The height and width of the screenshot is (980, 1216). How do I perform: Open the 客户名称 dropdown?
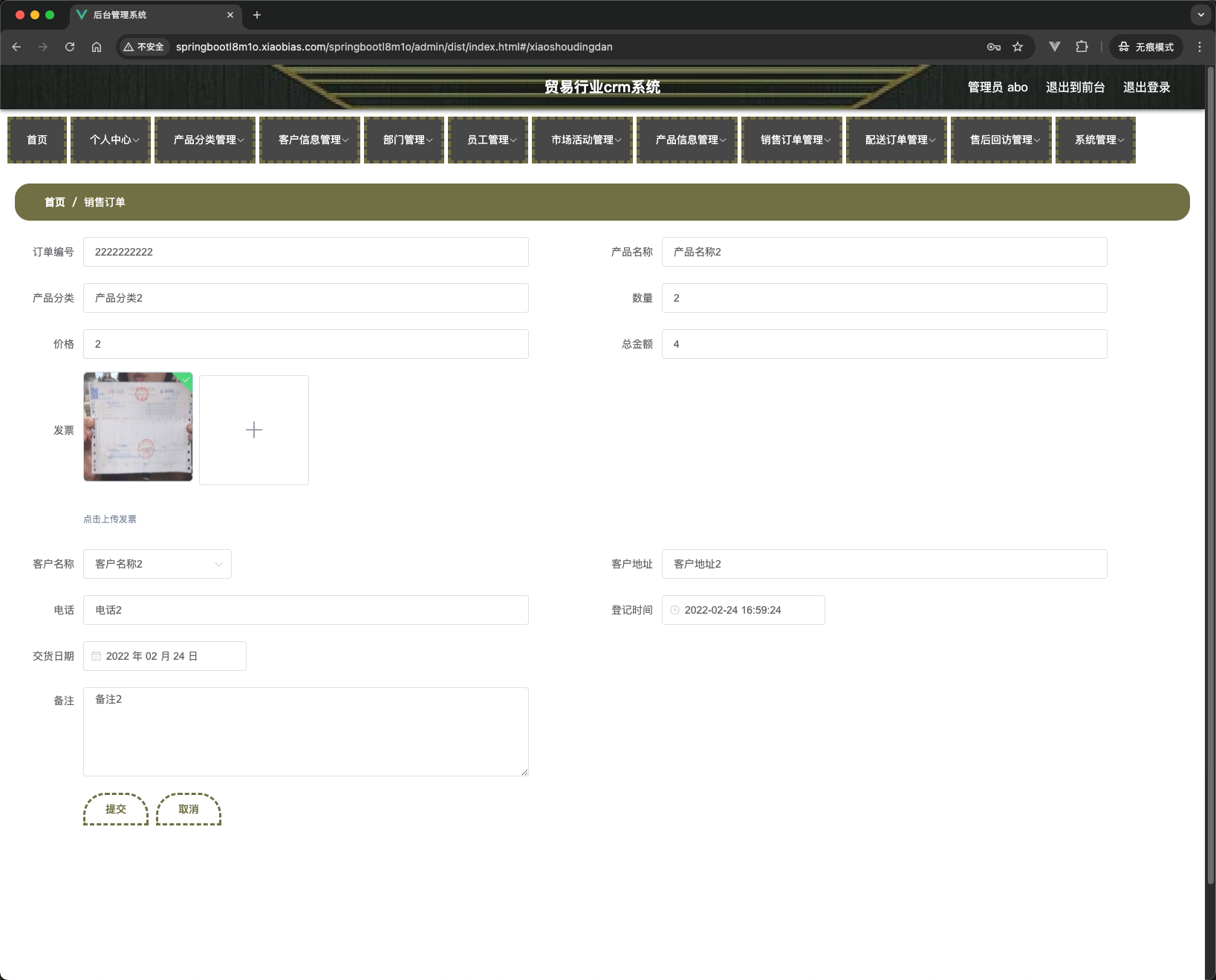pos(157,564)
